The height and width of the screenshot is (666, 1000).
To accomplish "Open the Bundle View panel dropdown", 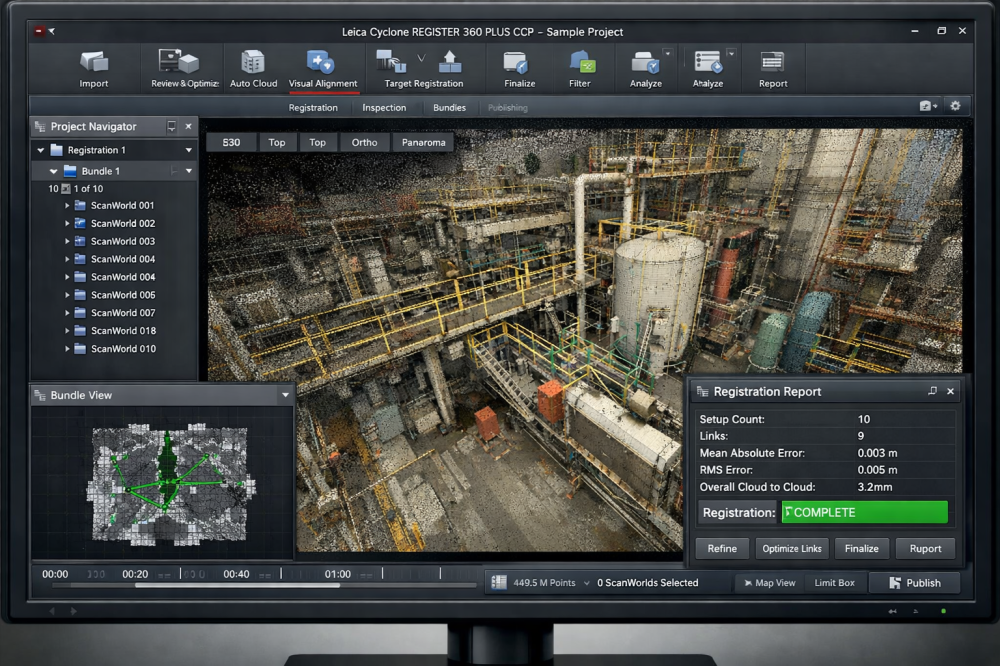I will click(x=285, y=395).
